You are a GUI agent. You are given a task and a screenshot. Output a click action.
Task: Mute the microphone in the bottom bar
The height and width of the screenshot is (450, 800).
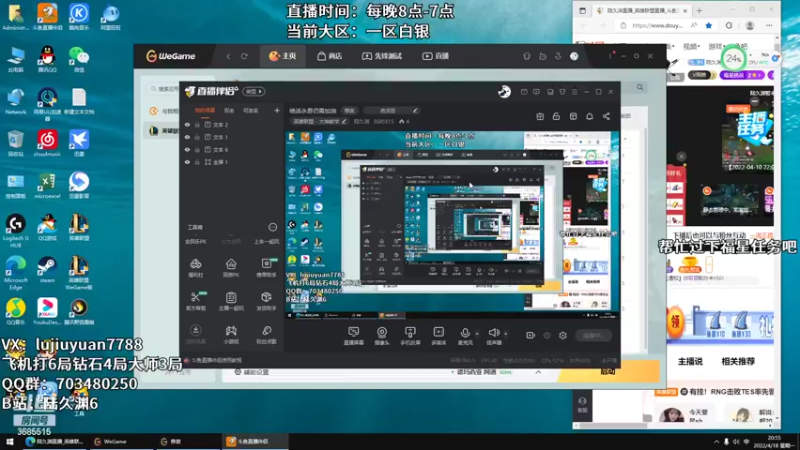[465, 333]
